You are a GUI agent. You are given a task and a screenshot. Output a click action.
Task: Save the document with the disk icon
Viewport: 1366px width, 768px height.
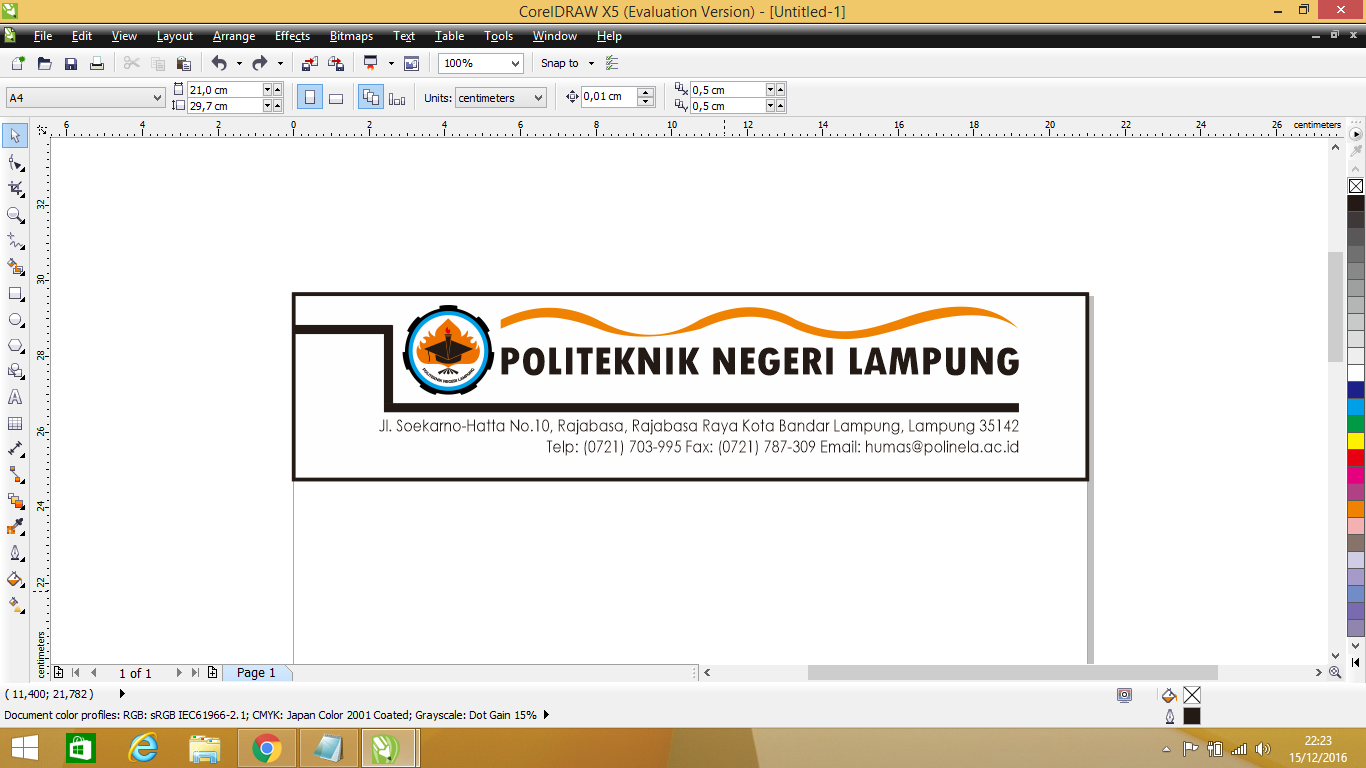tap(71, 63)
